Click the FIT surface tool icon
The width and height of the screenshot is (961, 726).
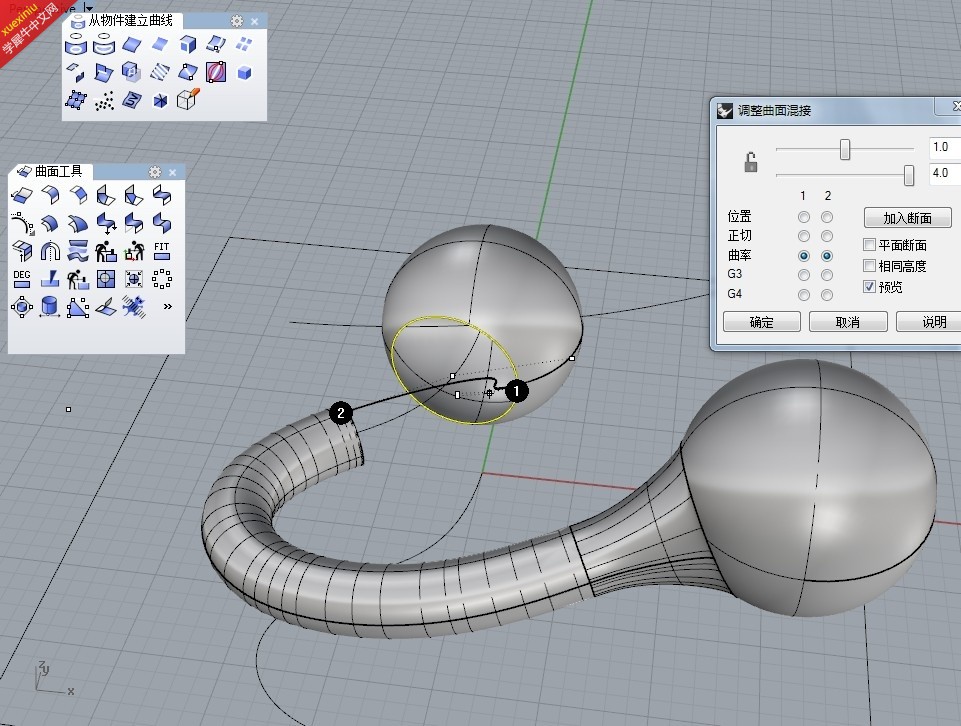[x=162, y=251]
